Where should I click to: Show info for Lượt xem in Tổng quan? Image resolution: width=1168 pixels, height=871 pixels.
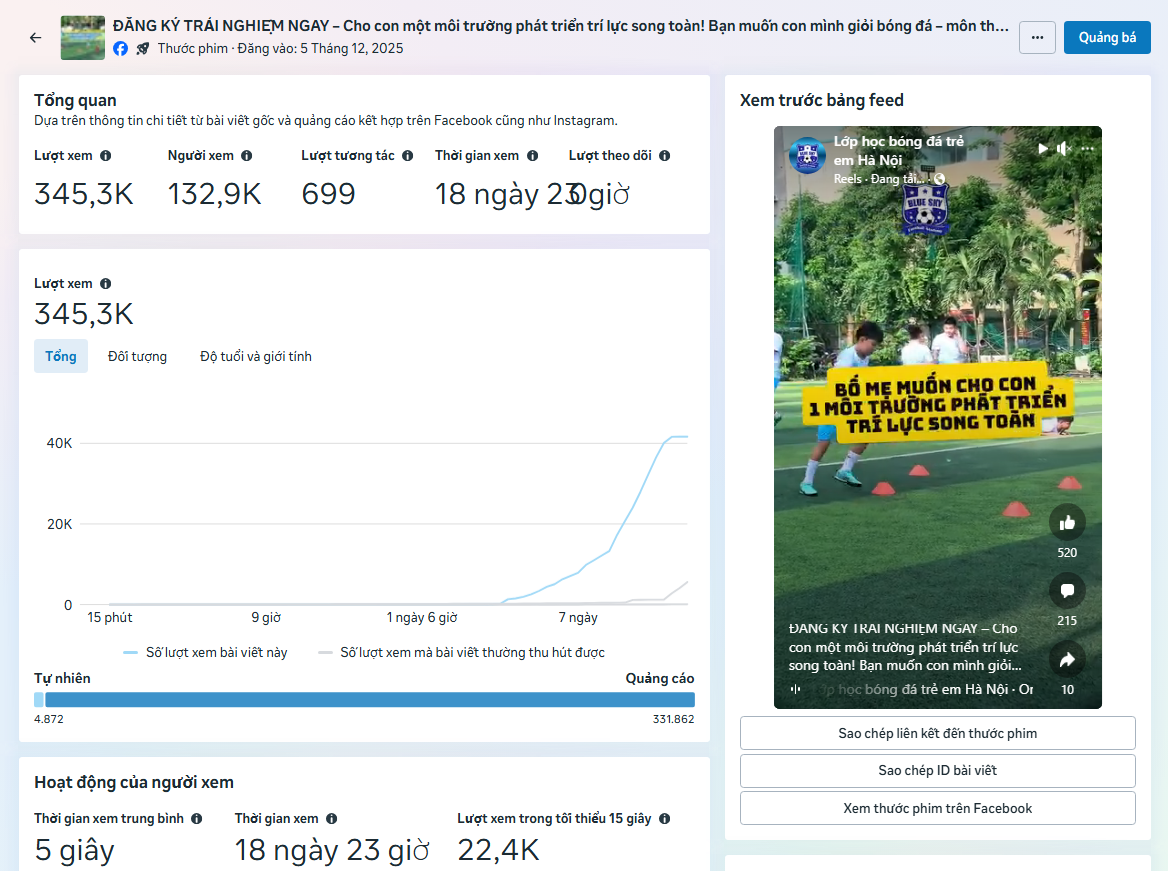tap(106, 156)
